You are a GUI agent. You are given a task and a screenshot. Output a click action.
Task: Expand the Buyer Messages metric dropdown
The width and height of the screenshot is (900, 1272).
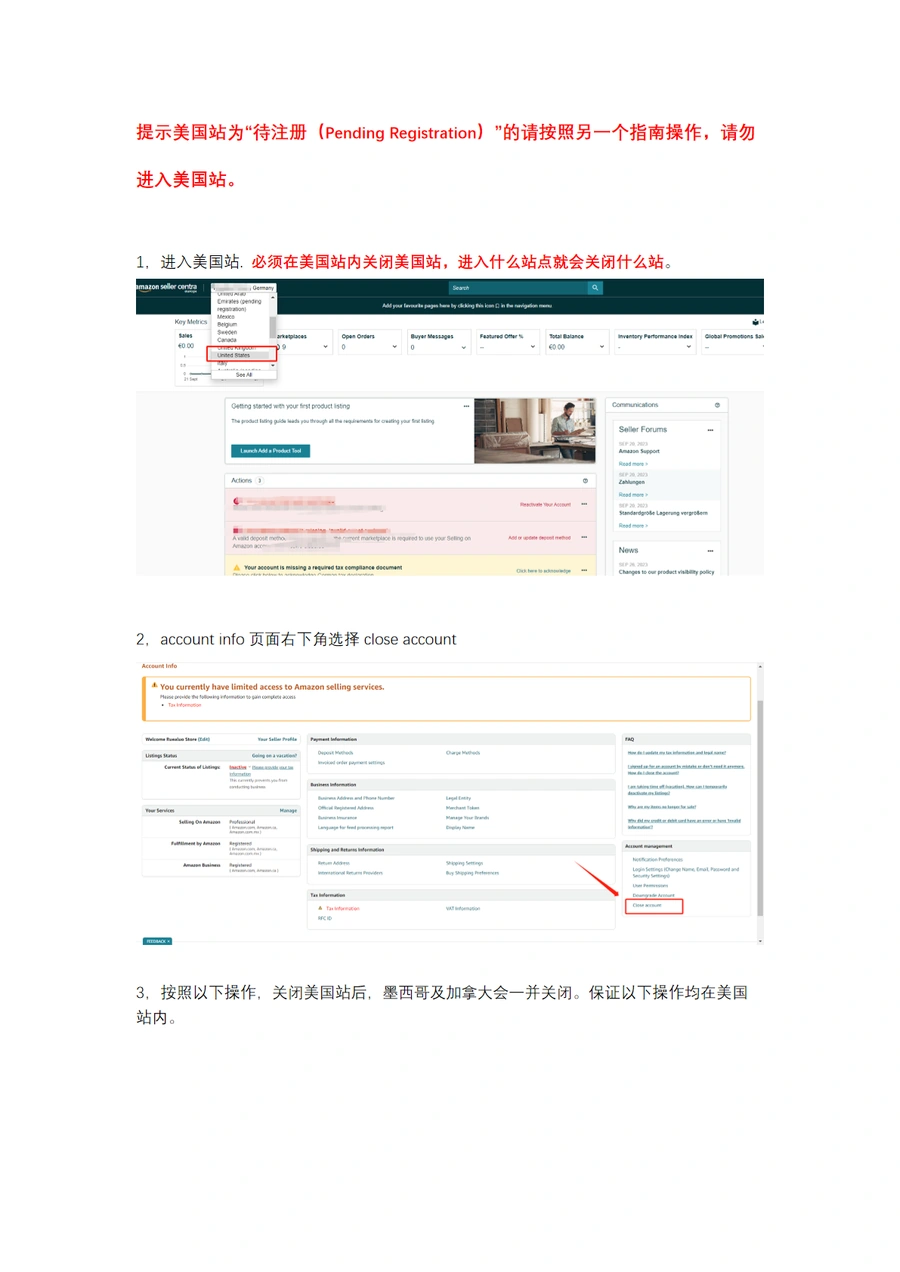465,347
